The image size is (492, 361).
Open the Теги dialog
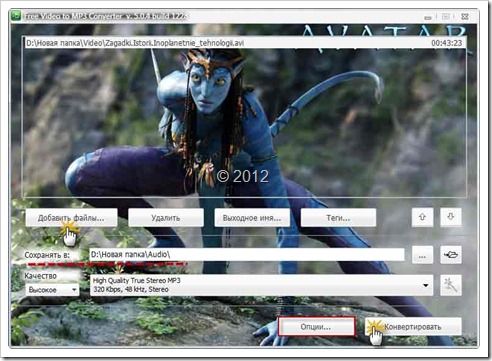click(x=338, y=218)
